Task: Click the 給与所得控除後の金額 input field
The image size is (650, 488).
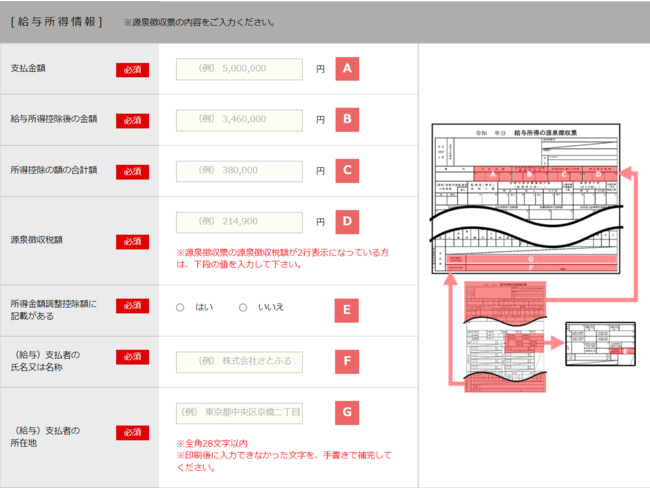Action: 239,120
